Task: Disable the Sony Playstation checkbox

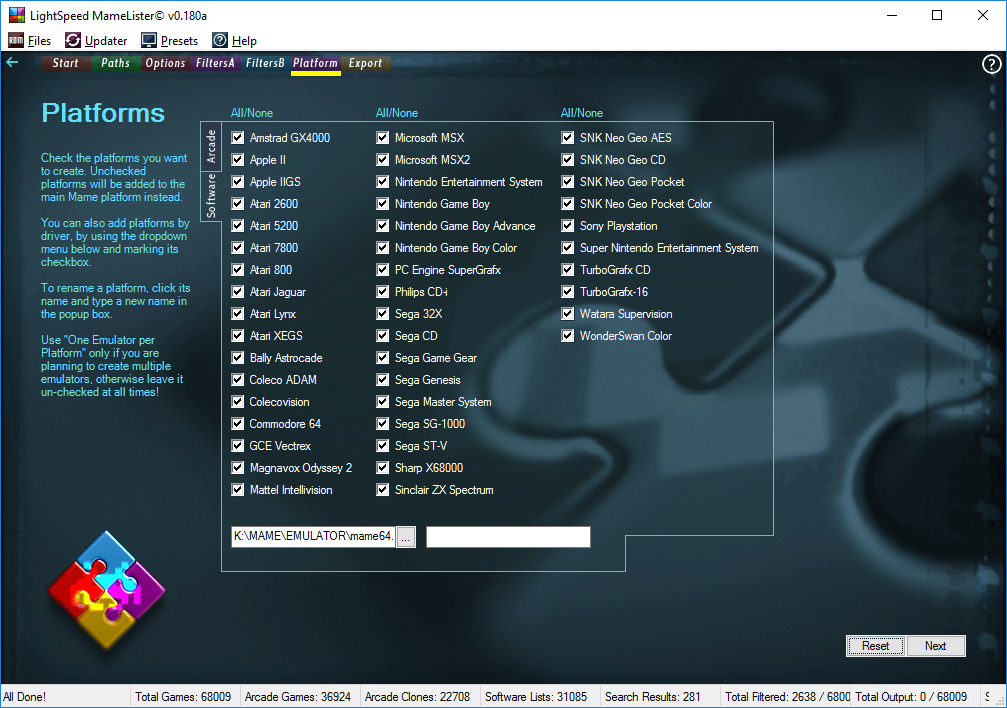Action: tap(568, 226)
